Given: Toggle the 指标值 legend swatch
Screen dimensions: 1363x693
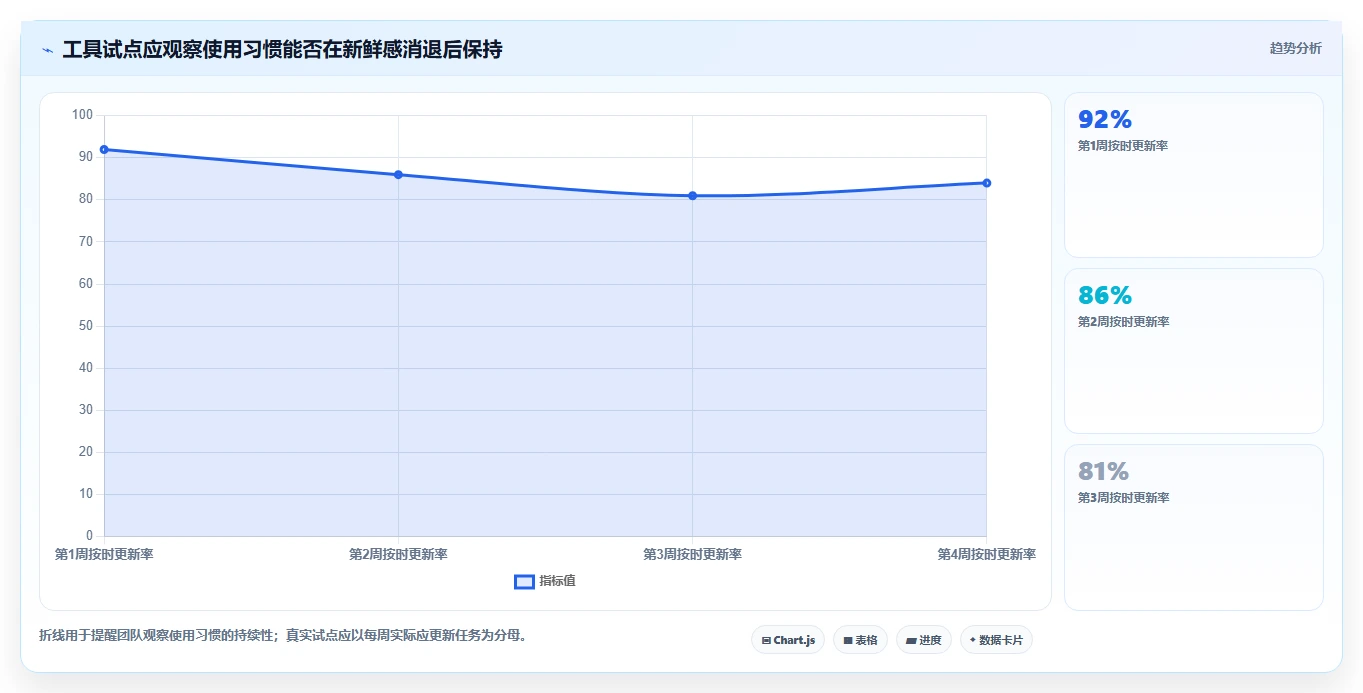Looking at the screenshot, I should [x=524, y=582].
